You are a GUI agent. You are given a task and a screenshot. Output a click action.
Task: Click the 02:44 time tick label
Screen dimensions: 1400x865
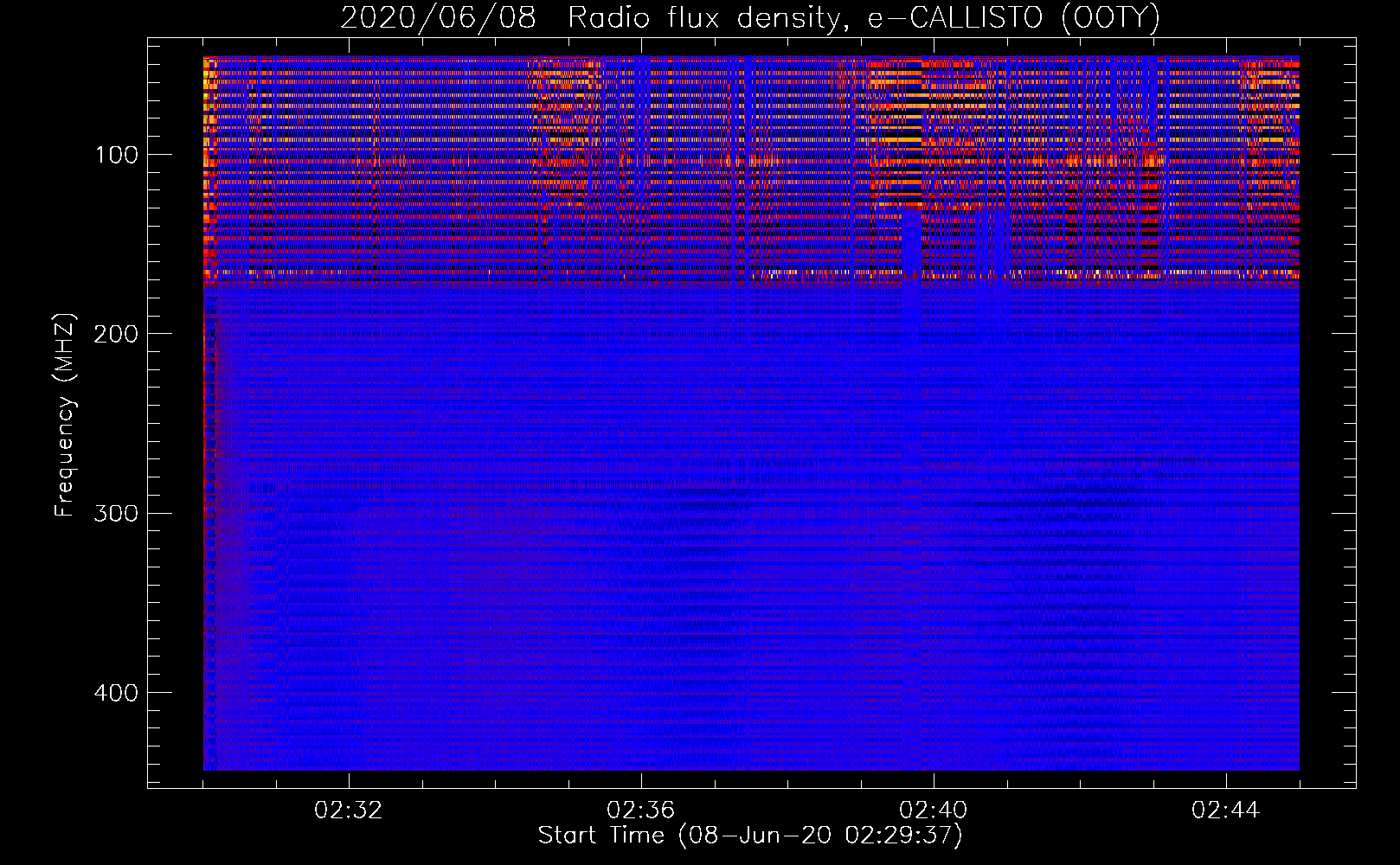(x=1226, y=811)
